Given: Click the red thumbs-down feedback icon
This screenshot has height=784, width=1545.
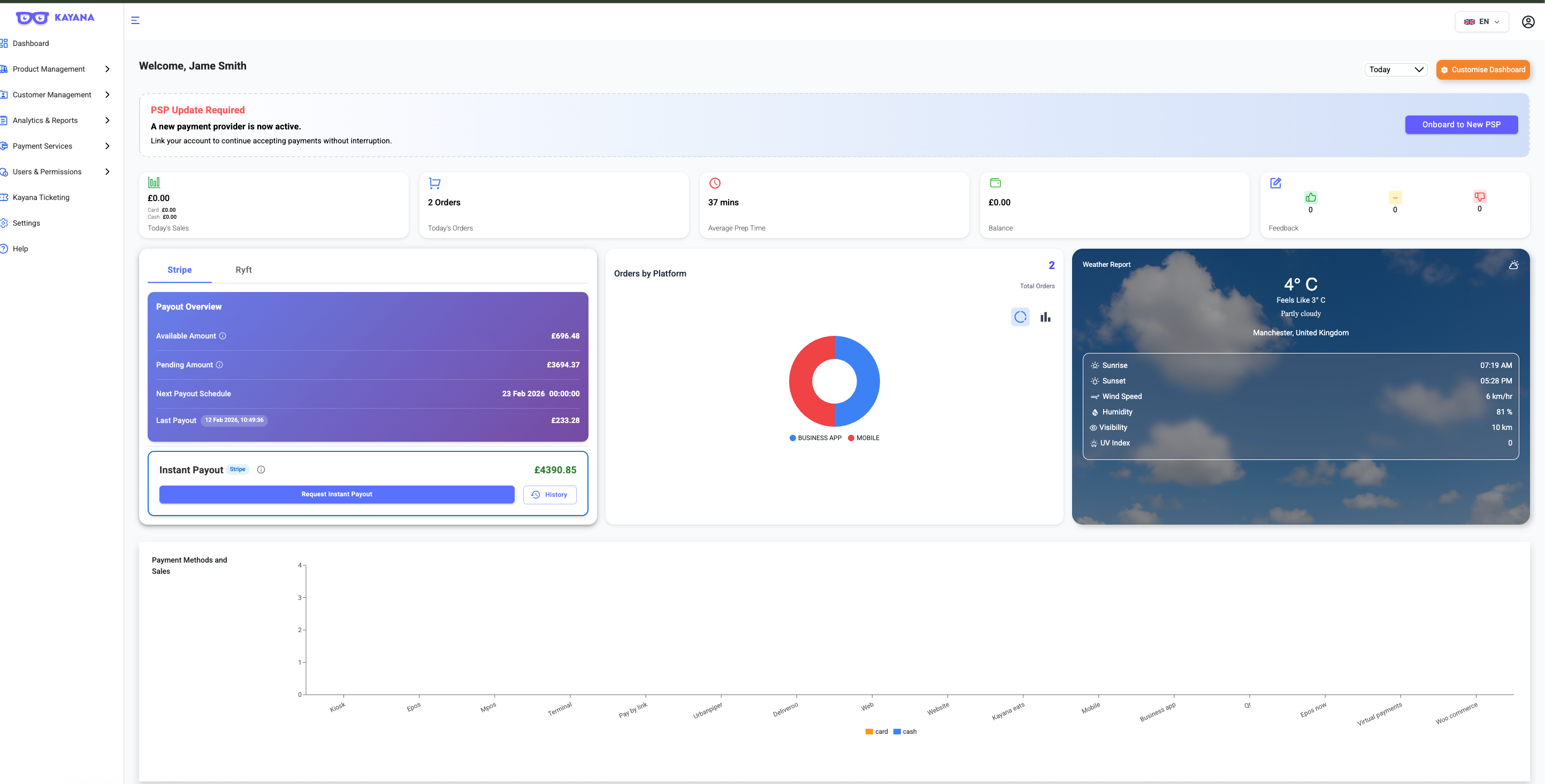Looking at the screenshot, I should pos(1480,197).
